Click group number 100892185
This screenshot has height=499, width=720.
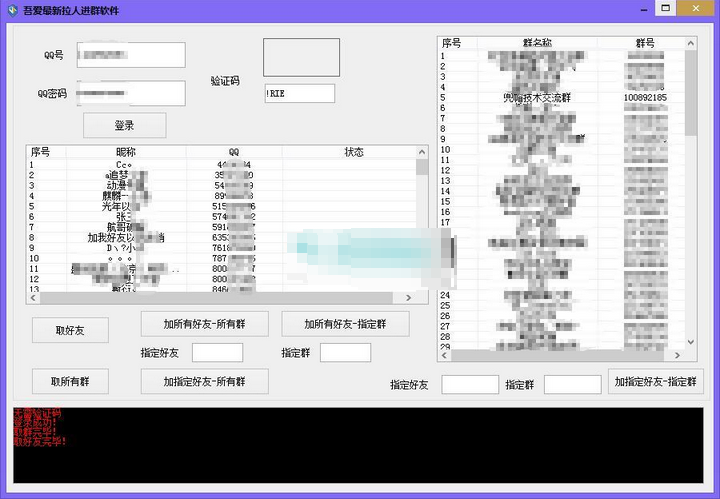tap(645, 97)
